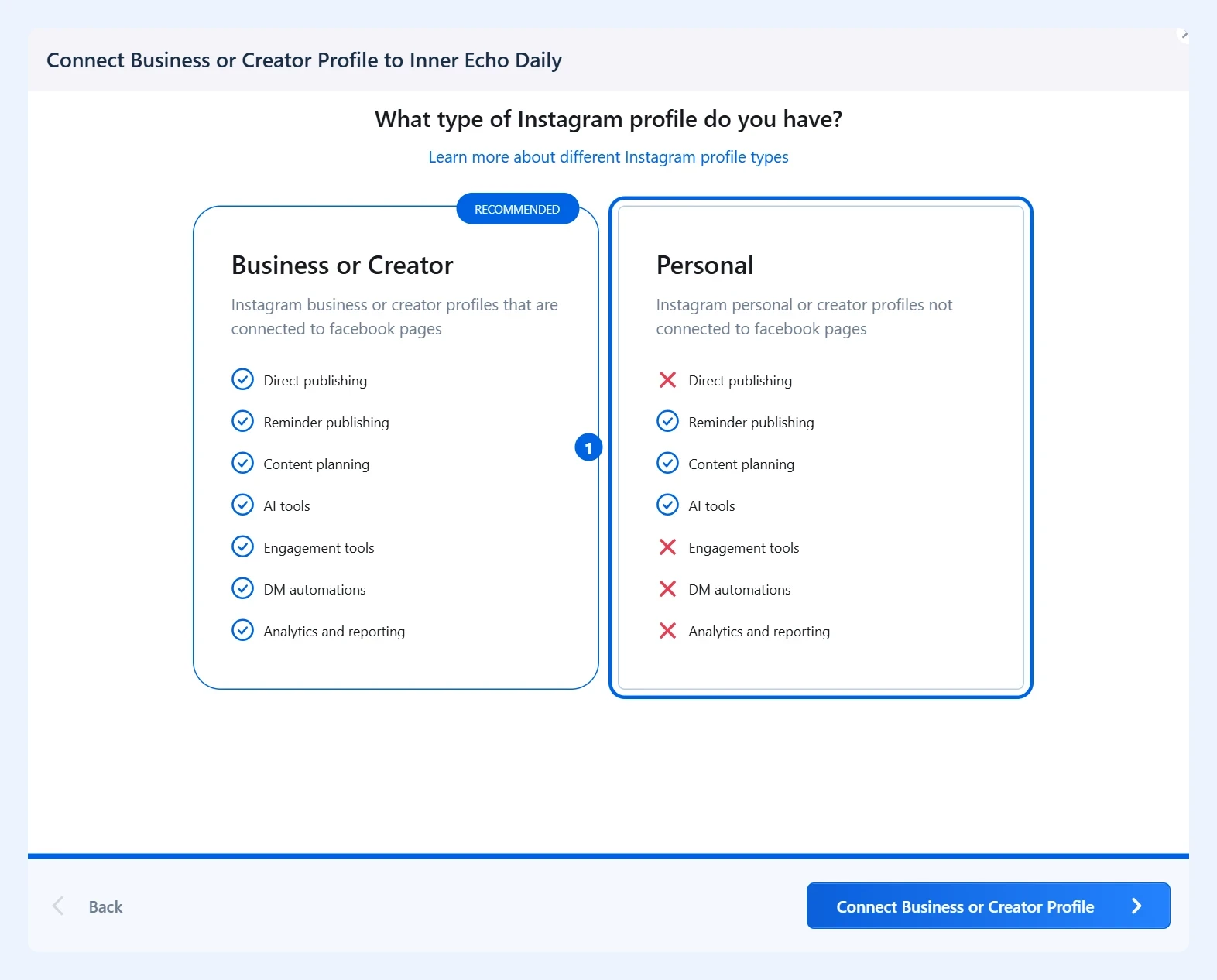Screen dimensions: 1217x980
Task: Click red X beside Personal DM automations
Action: (x=667, y=588)
